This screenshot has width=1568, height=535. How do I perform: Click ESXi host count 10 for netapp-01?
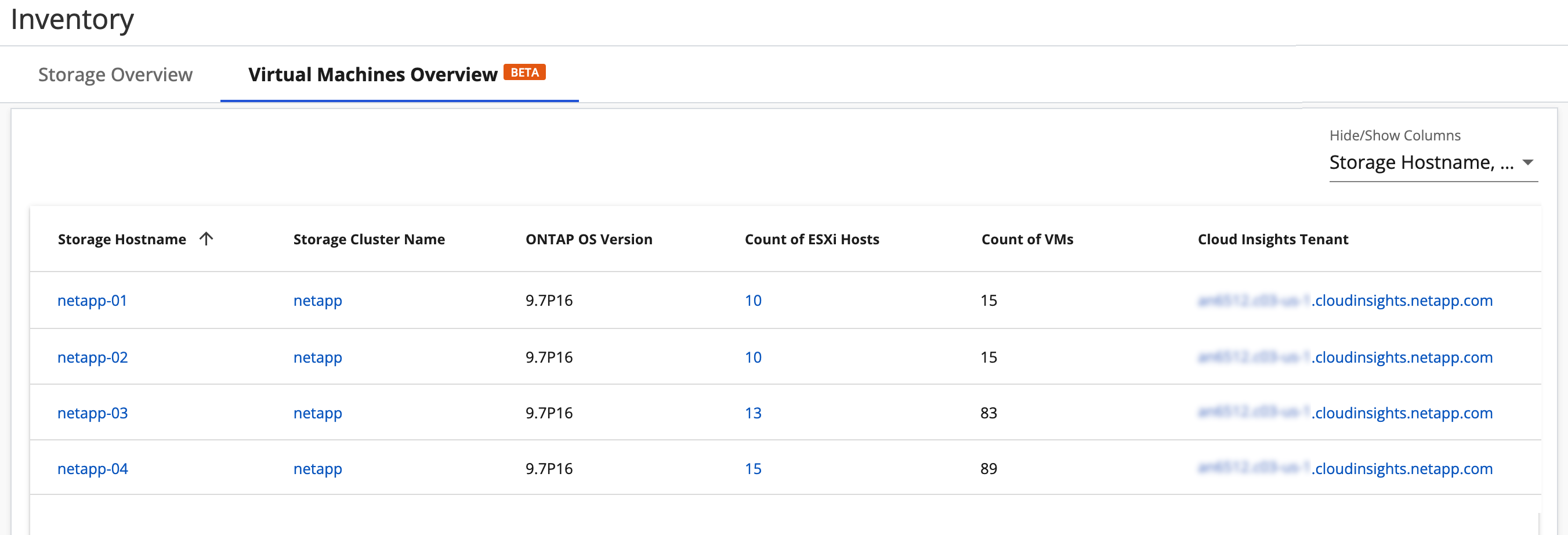753,300
